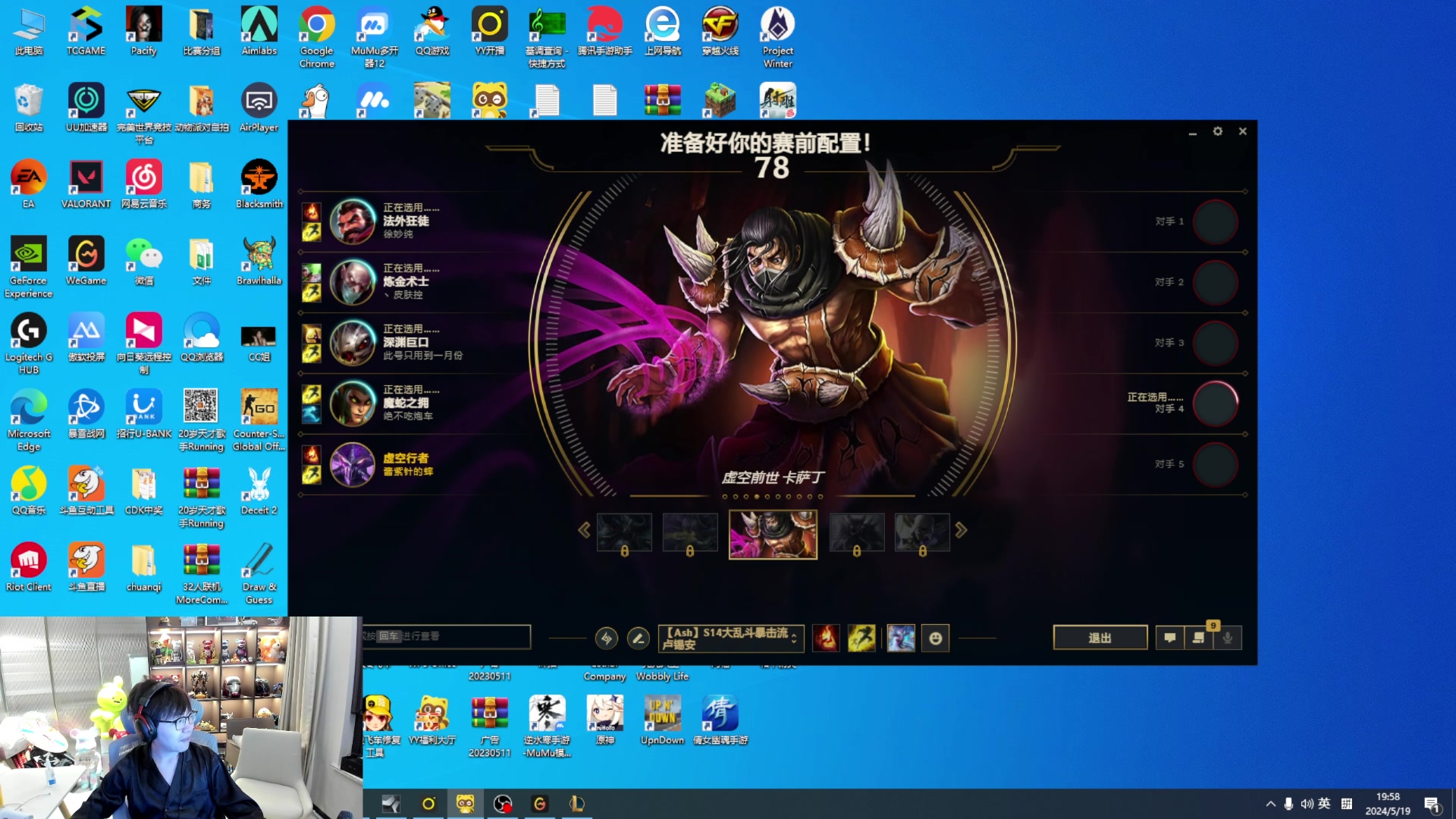This screenshot has height=819, width=1456.
Task: Click the quick rune recommendation icon
Action: click(x=606, y=639)
